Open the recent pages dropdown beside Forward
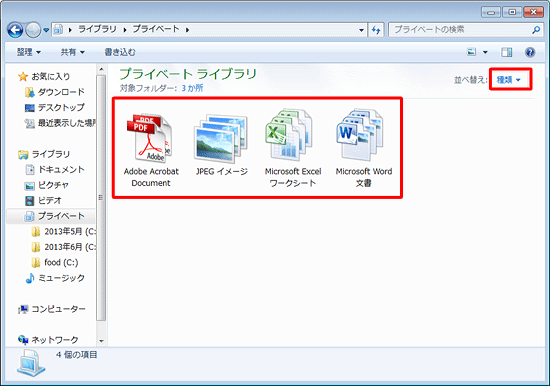This screenshot has height=386, width=550. tap(46, 30)
